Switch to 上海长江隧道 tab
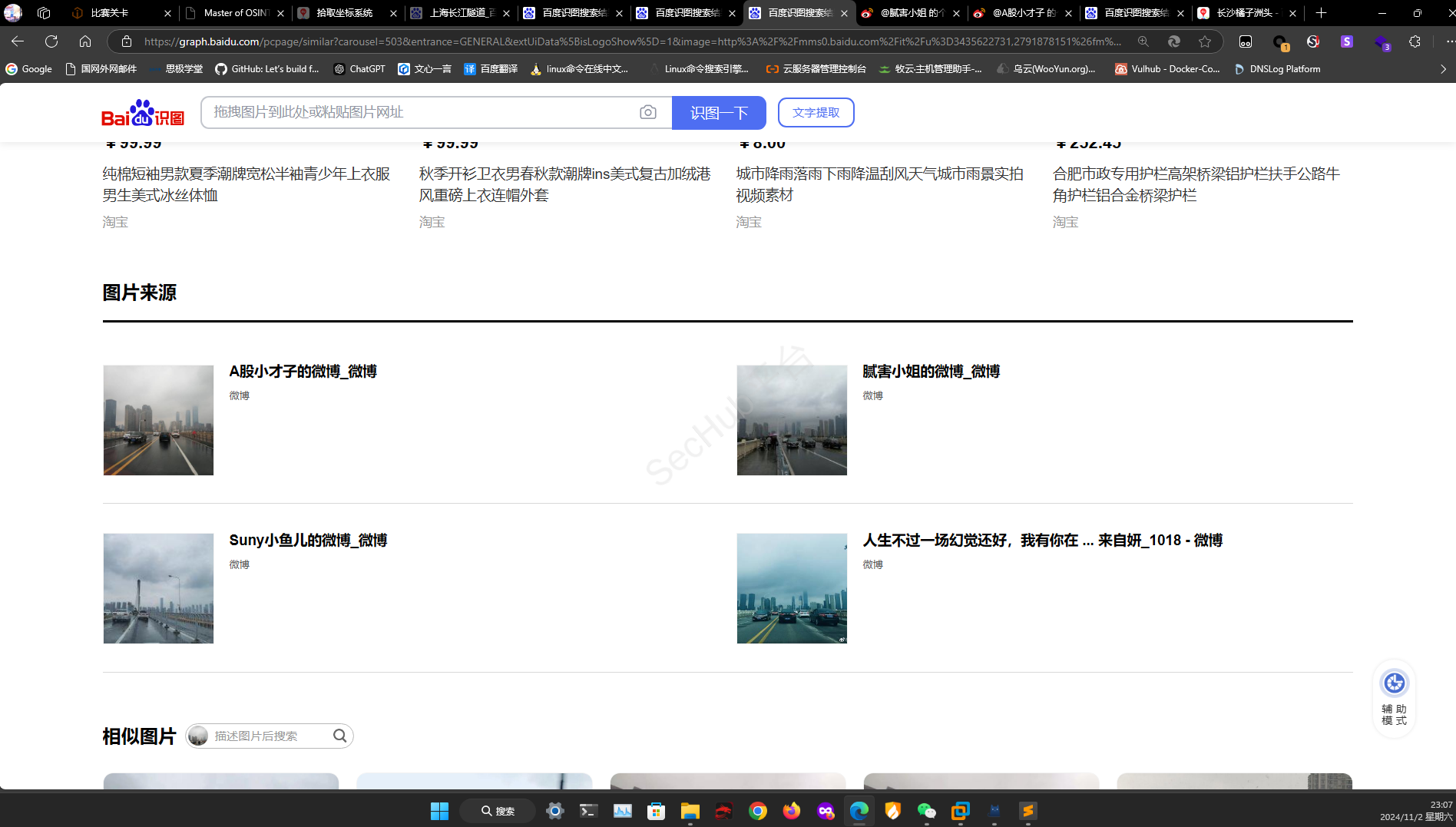The width and height of the screenshot is (1456, 827). [x=462, y=13]
